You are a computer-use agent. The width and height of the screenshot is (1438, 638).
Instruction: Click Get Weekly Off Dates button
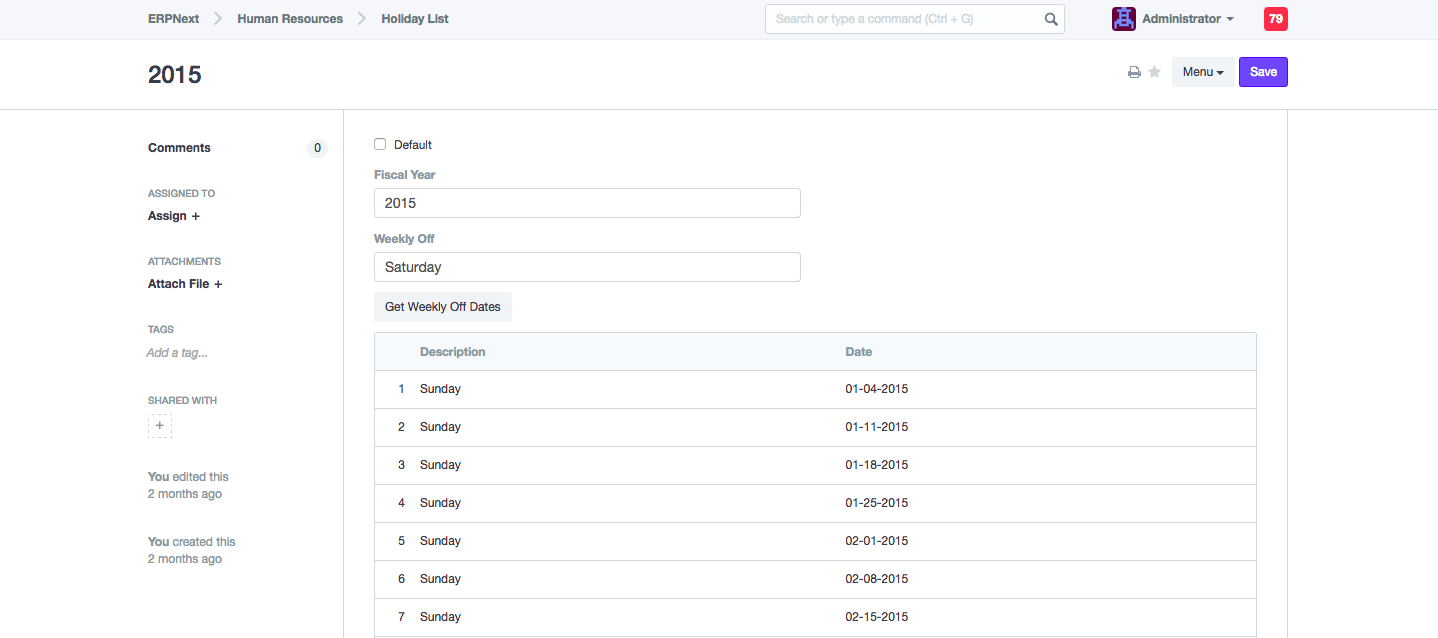pos(442,307)
